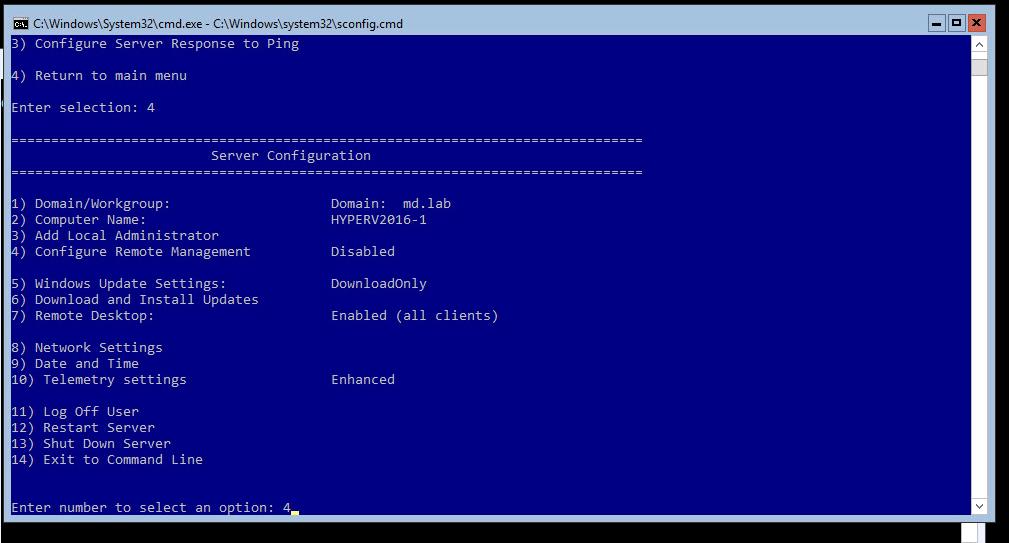This screenshot has width=1009, height=543.
Task: Click '10) Telemetry settings' line
Action: click(99, 380)
